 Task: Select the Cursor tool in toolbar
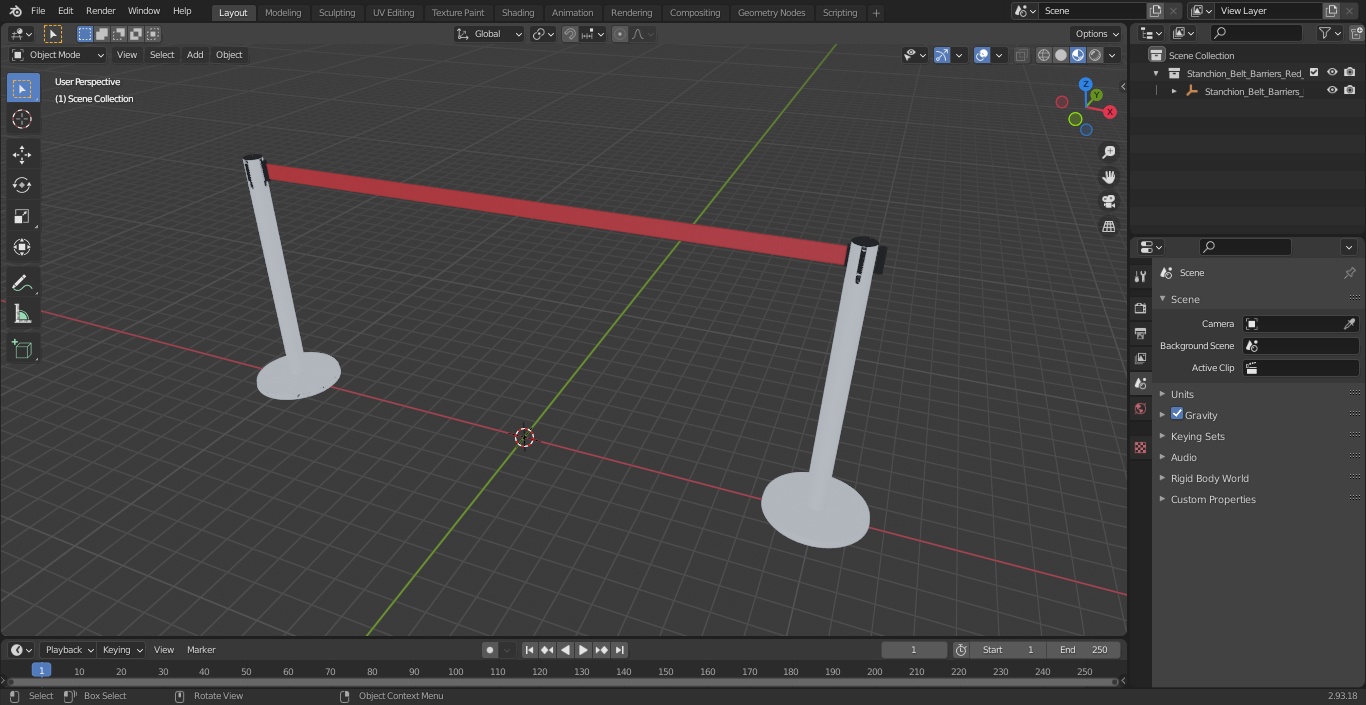tap(22, 119)
